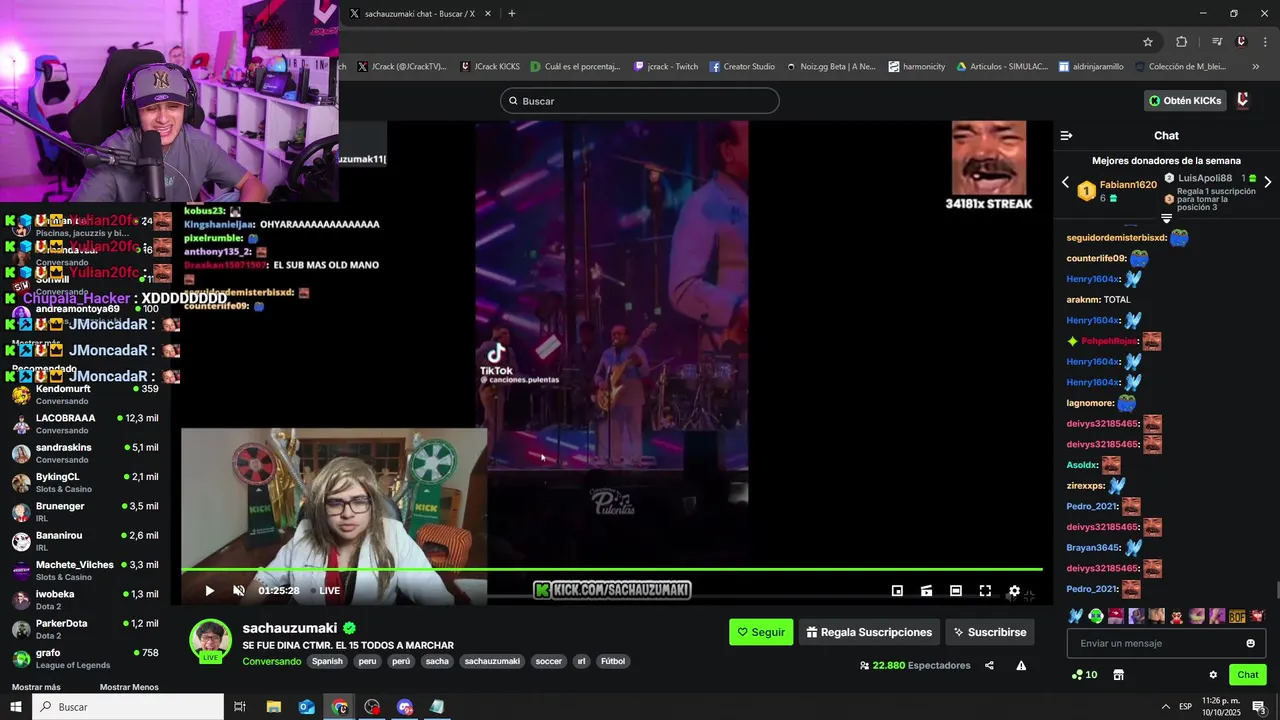
Task: Open jcrack - Twitch bookmark
Action: click(x=666, y=67)
